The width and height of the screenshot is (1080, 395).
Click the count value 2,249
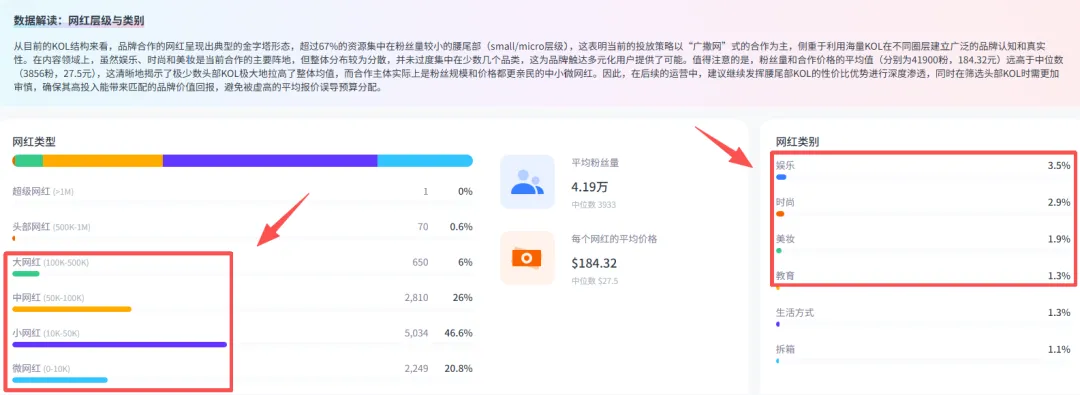[x=416, y=367]
